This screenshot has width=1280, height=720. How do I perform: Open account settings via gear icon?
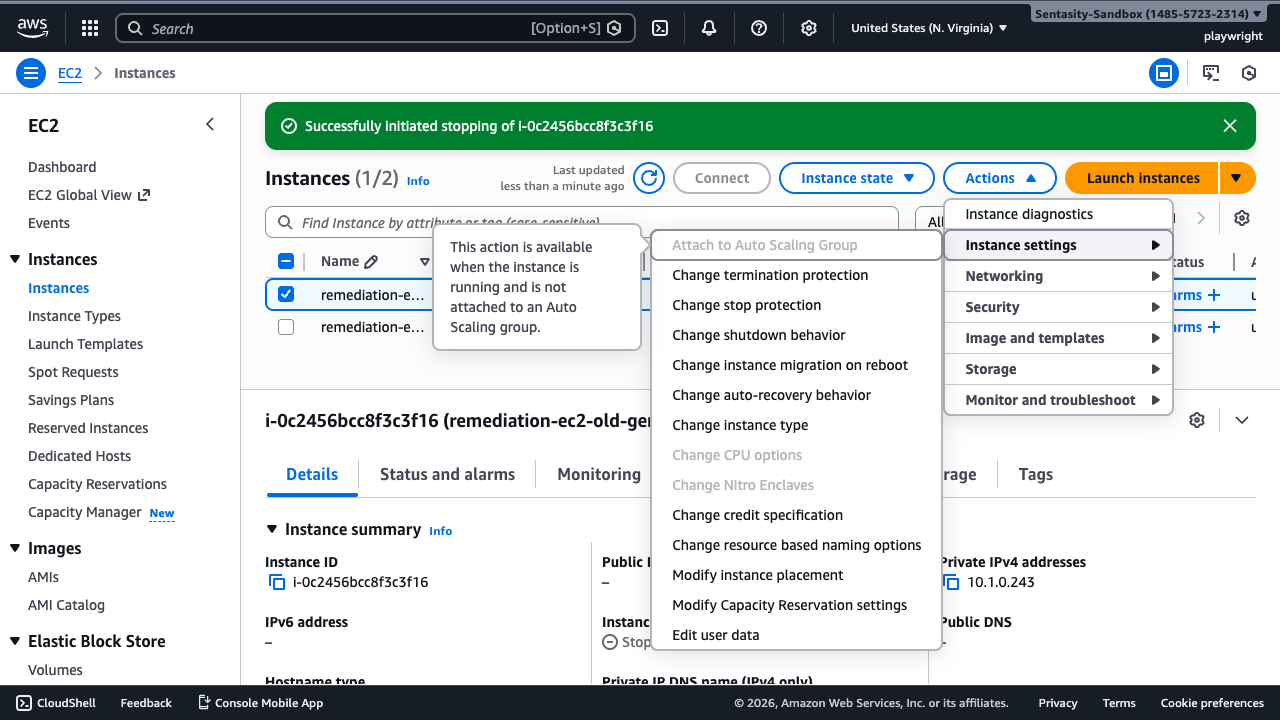click(x=808, y=28)
